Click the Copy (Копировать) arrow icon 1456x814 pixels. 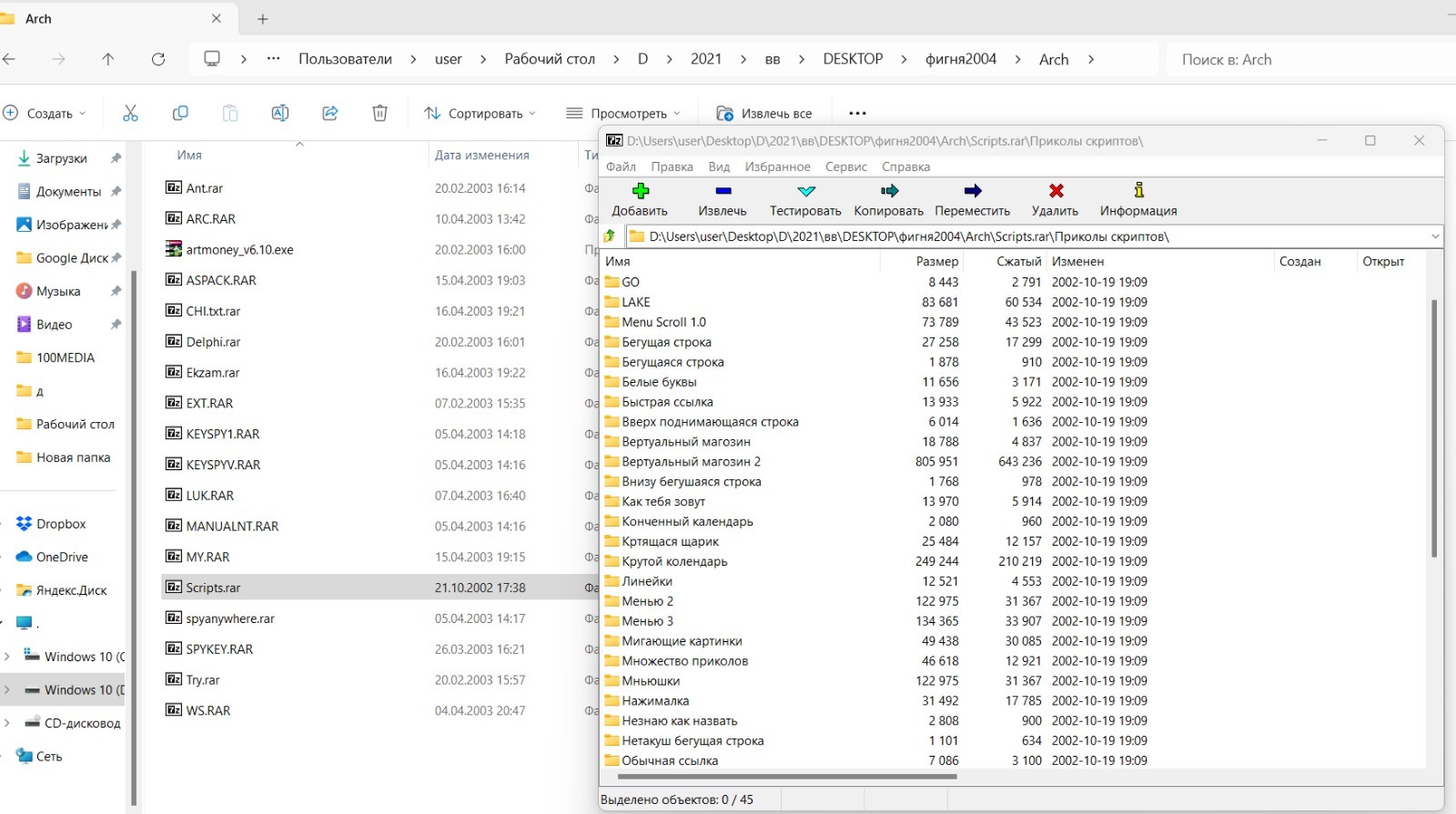pyautogui.click(x=889, y=191)
